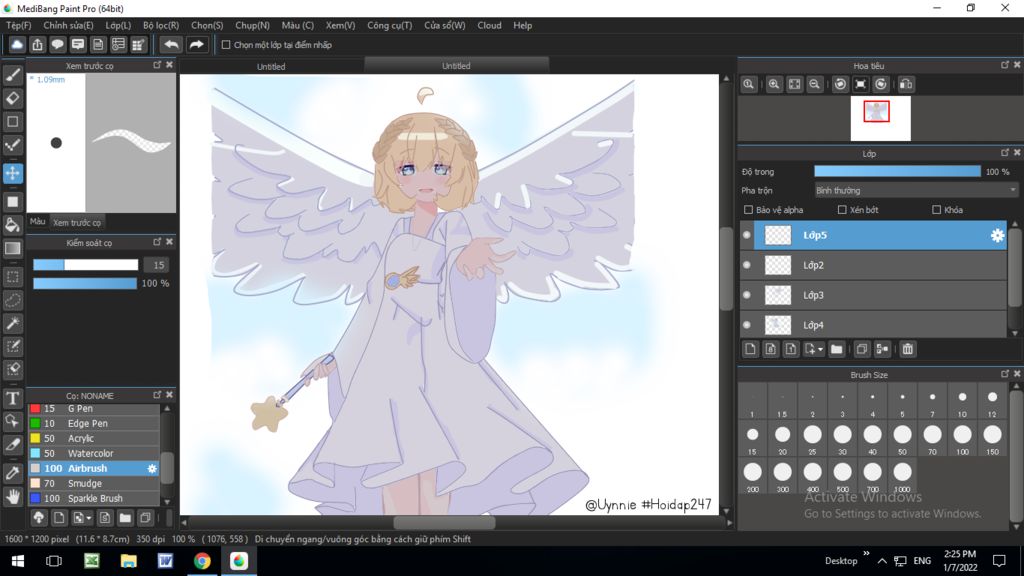Show hidden system tray icons chevron

882,561
